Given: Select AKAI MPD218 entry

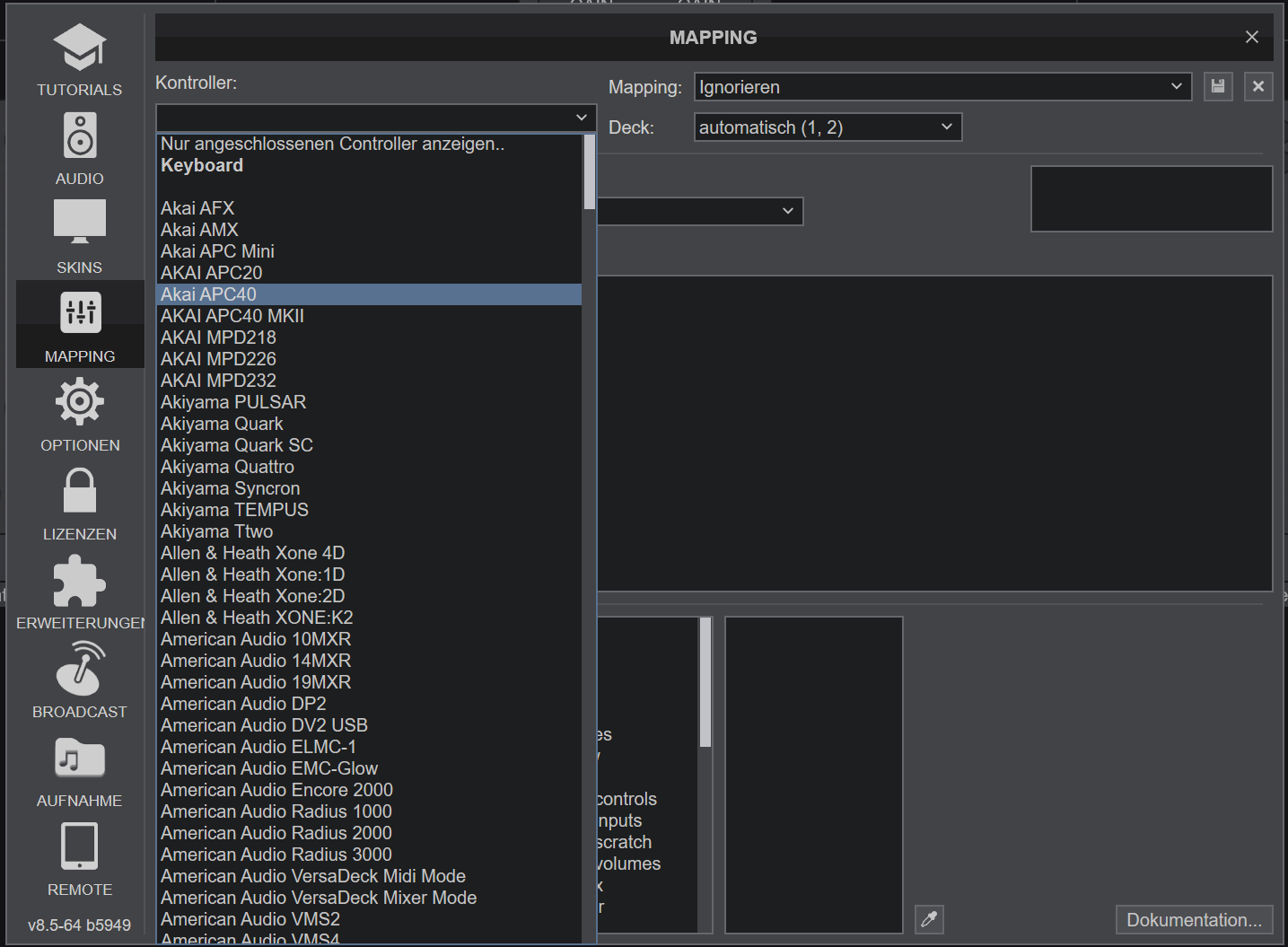Looking at the screenshot, I should pos(370,338).
